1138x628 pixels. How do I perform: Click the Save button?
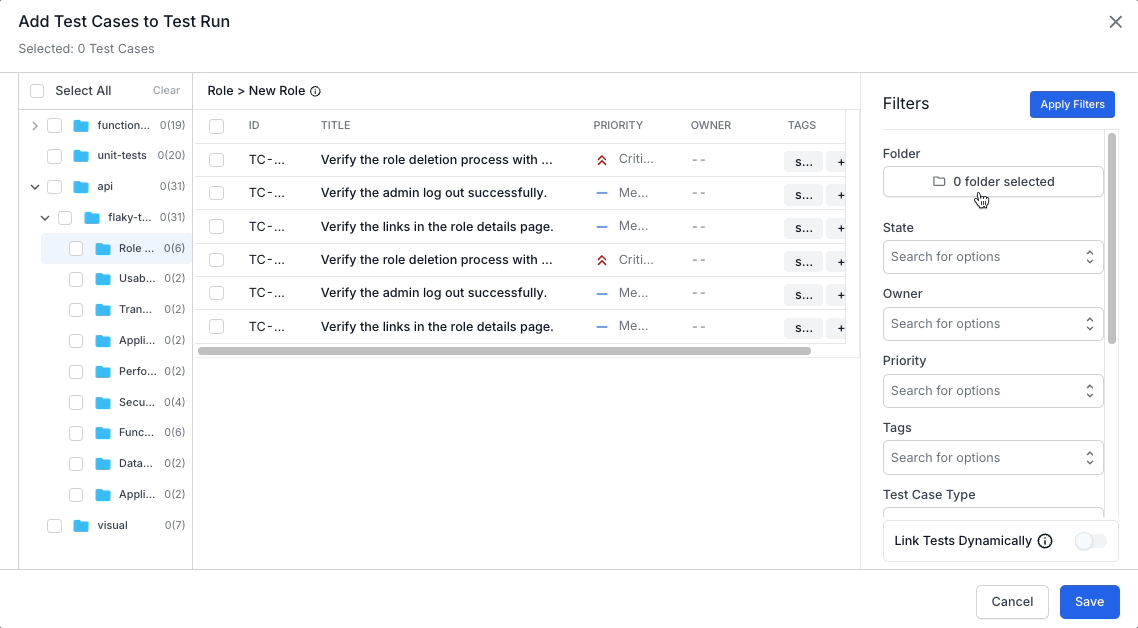click(1089, 601)
